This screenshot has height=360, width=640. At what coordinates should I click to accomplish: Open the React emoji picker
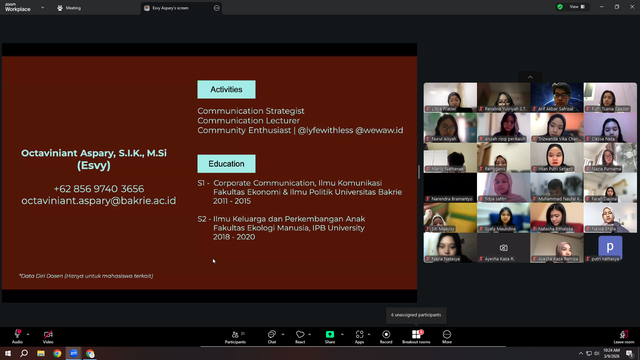coord(300,337)
